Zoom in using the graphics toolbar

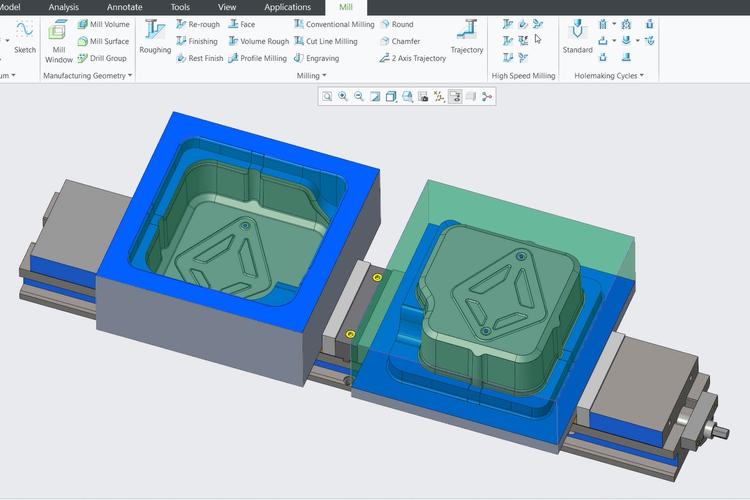click(343, 97)
